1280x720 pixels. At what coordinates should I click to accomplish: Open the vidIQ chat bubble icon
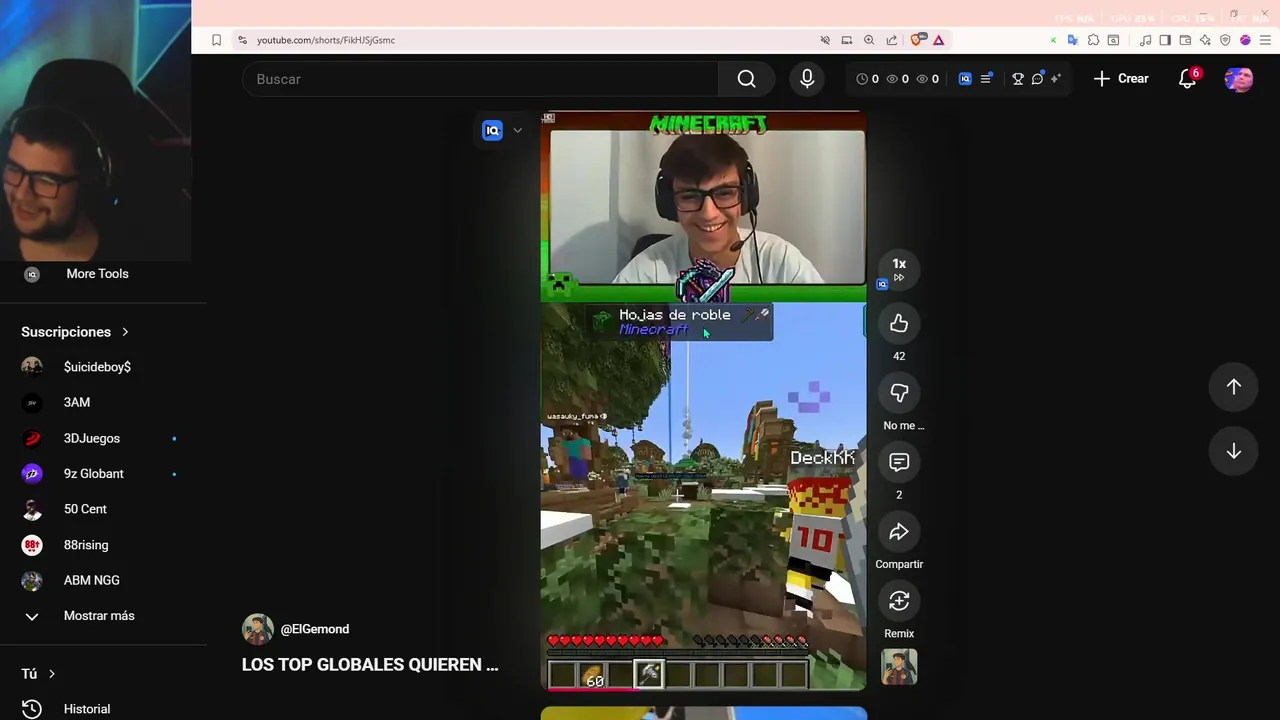(x=1037, y=79)
